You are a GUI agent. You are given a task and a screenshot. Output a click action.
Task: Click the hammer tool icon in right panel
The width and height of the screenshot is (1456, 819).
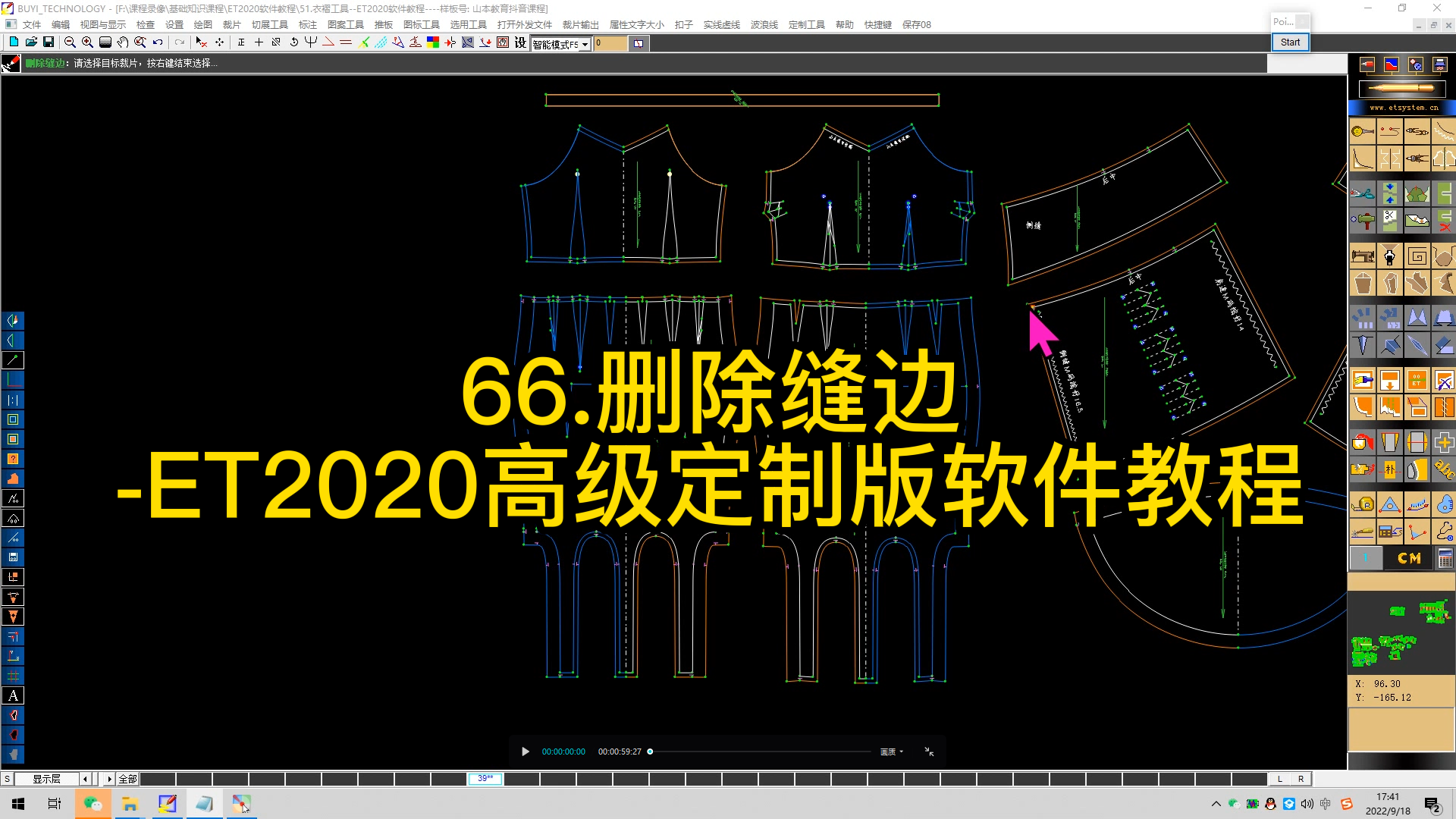[1363, 221]
